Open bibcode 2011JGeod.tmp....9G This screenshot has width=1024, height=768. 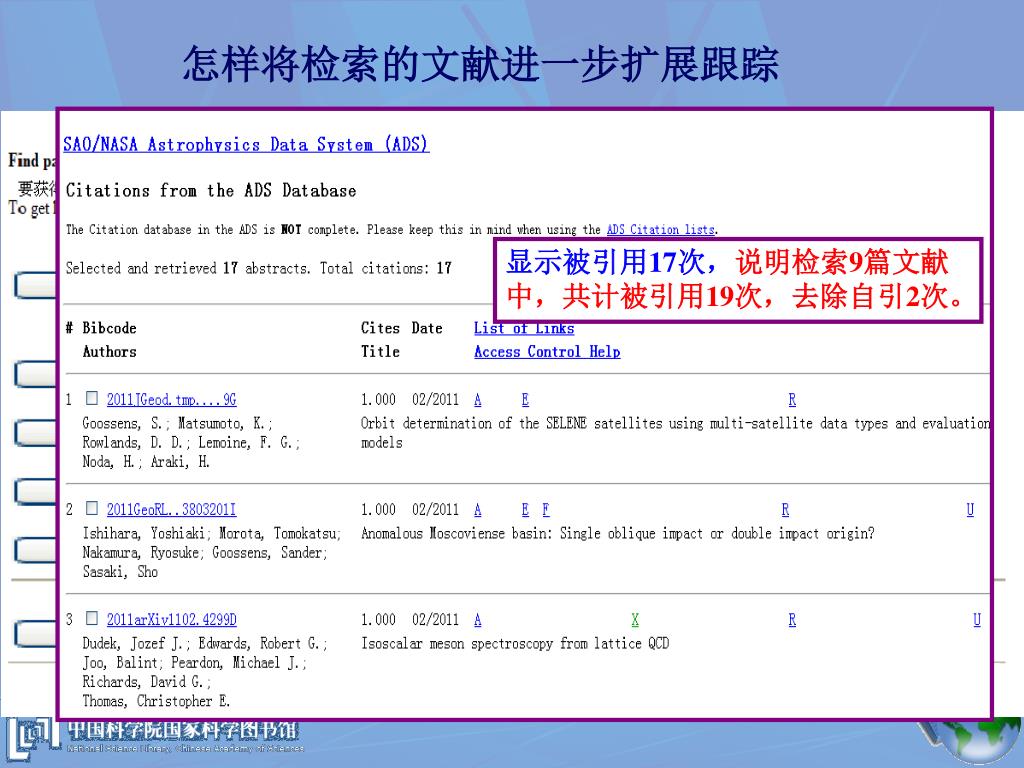pos(172,400)
